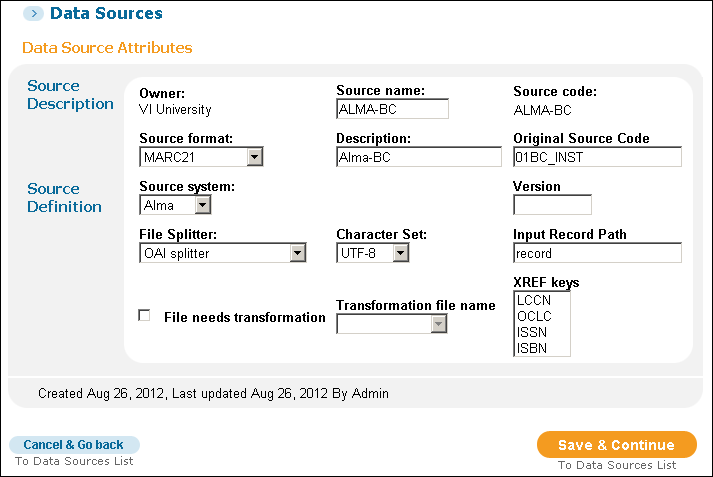Open the Source format dropdown
Viewport: 713px width, 477px height.
[254, 157]
